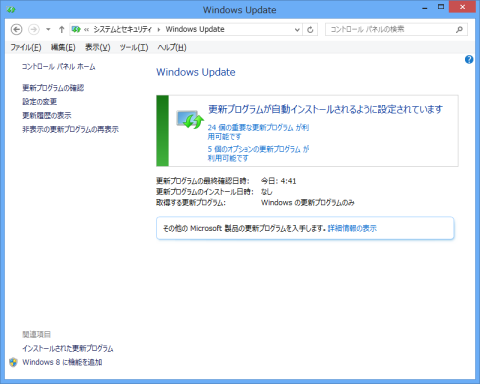Screen dimensions: 480x384
Task: Maximize the Windows Update window
Action: pos(441,7)
